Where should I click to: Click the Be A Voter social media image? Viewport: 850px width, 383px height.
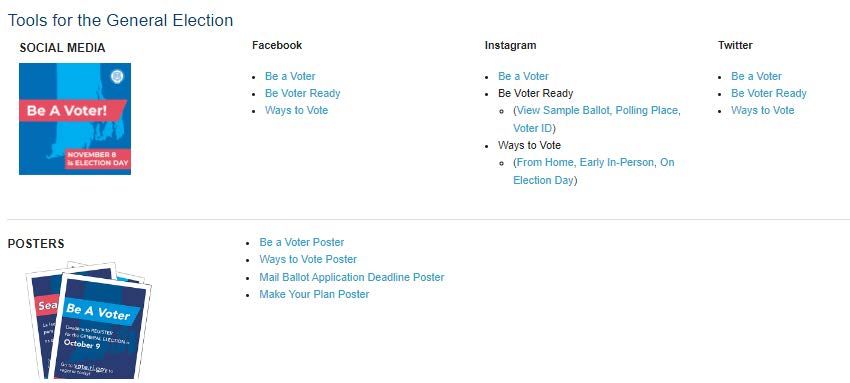75,119
